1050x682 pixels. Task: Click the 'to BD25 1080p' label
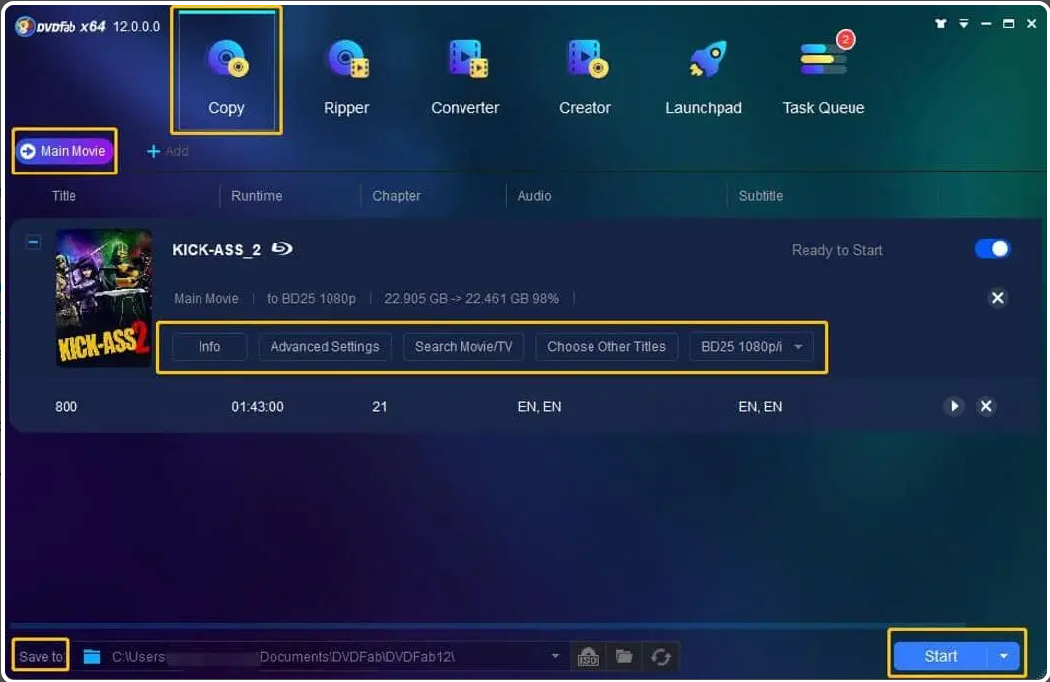311,299
